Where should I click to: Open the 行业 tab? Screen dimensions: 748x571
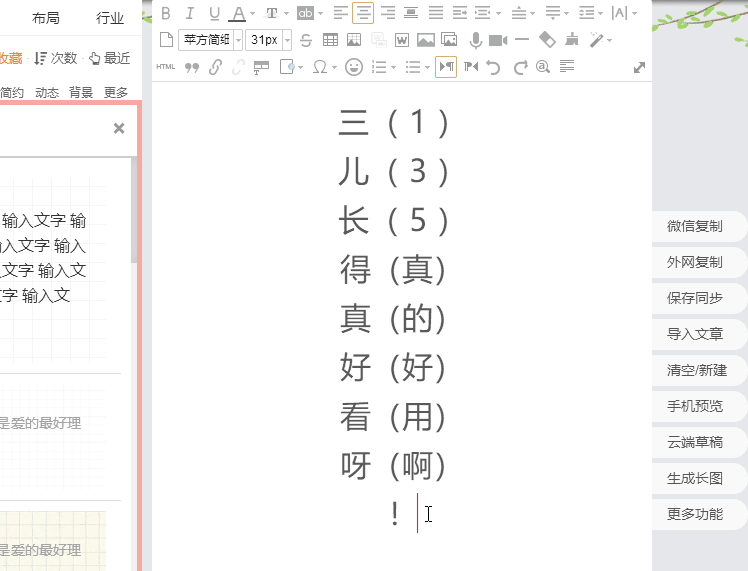110,18
